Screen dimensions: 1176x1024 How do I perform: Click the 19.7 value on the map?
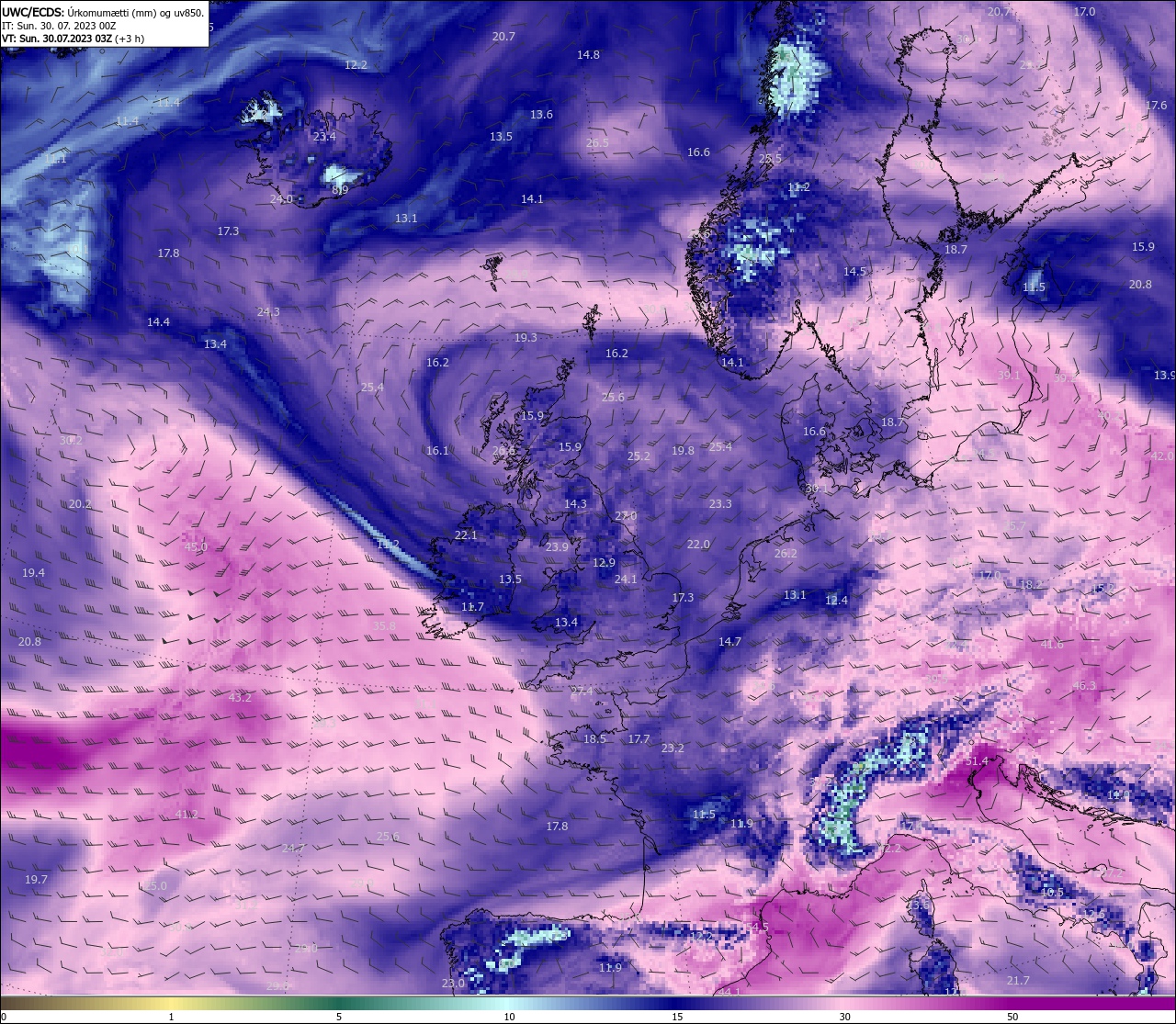(36, 880)
